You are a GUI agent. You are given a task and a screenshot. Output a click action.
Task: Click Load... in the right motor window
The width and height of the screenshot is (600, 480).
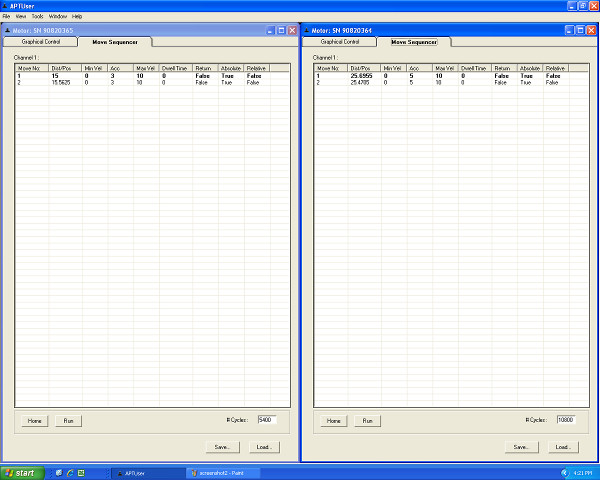click(x=563, y=447)
